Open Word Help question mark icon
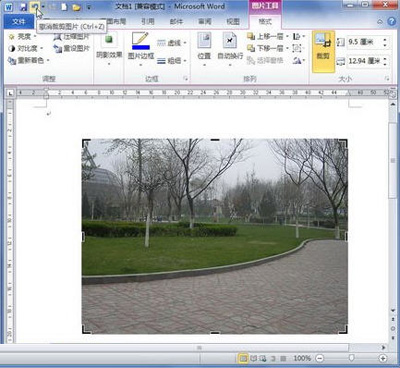Screen dimensions: 400x368 pyautogui.click(x=391, y=22)
